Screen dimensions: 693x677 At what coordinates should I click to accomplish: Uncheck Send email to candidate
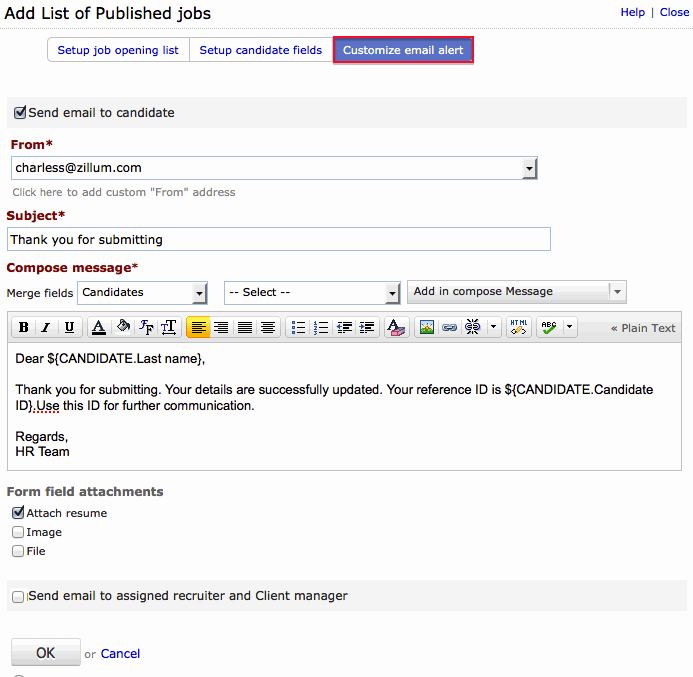[20, 113]
